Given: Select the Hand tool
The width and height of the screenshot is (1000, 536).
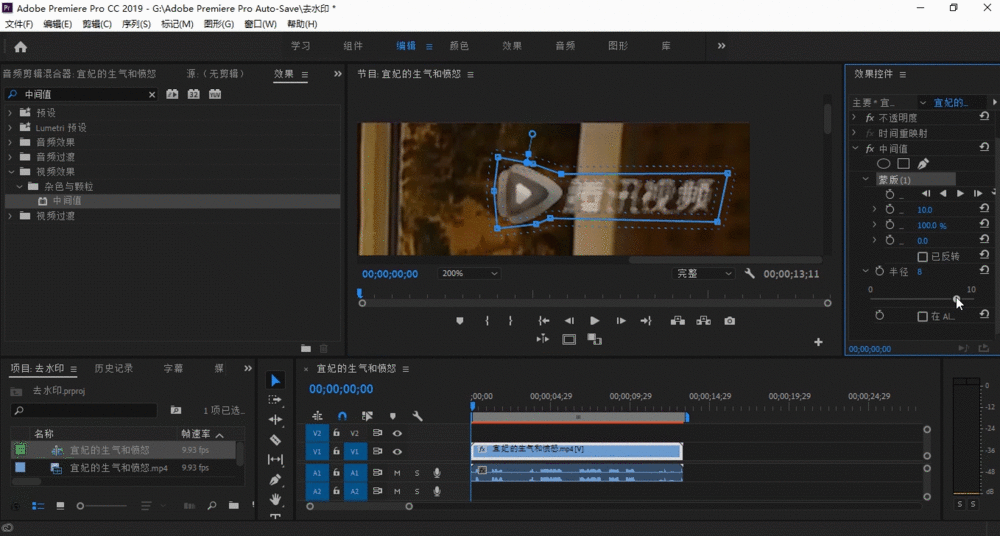Looking at the screenshot, I should point(275,498).
